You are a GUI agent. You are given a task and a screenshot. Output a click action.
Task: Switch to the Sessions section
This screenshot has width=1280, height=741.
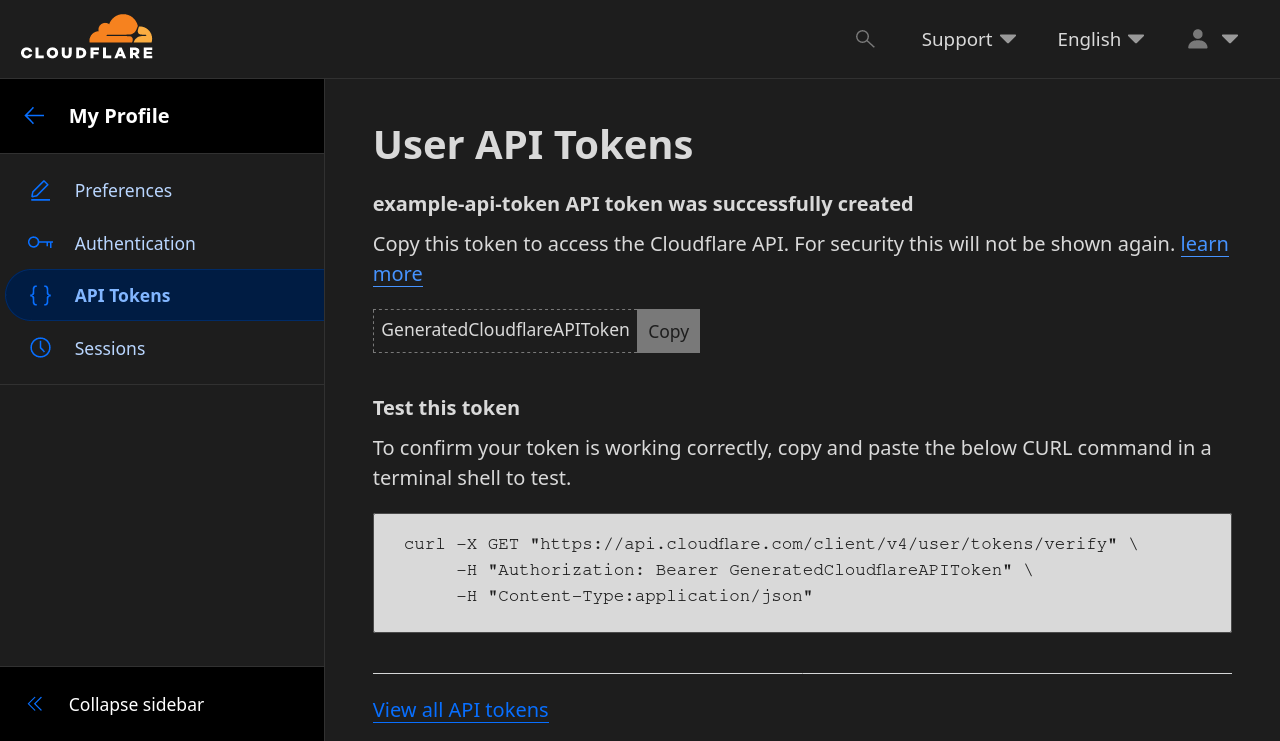pos(110,348)
